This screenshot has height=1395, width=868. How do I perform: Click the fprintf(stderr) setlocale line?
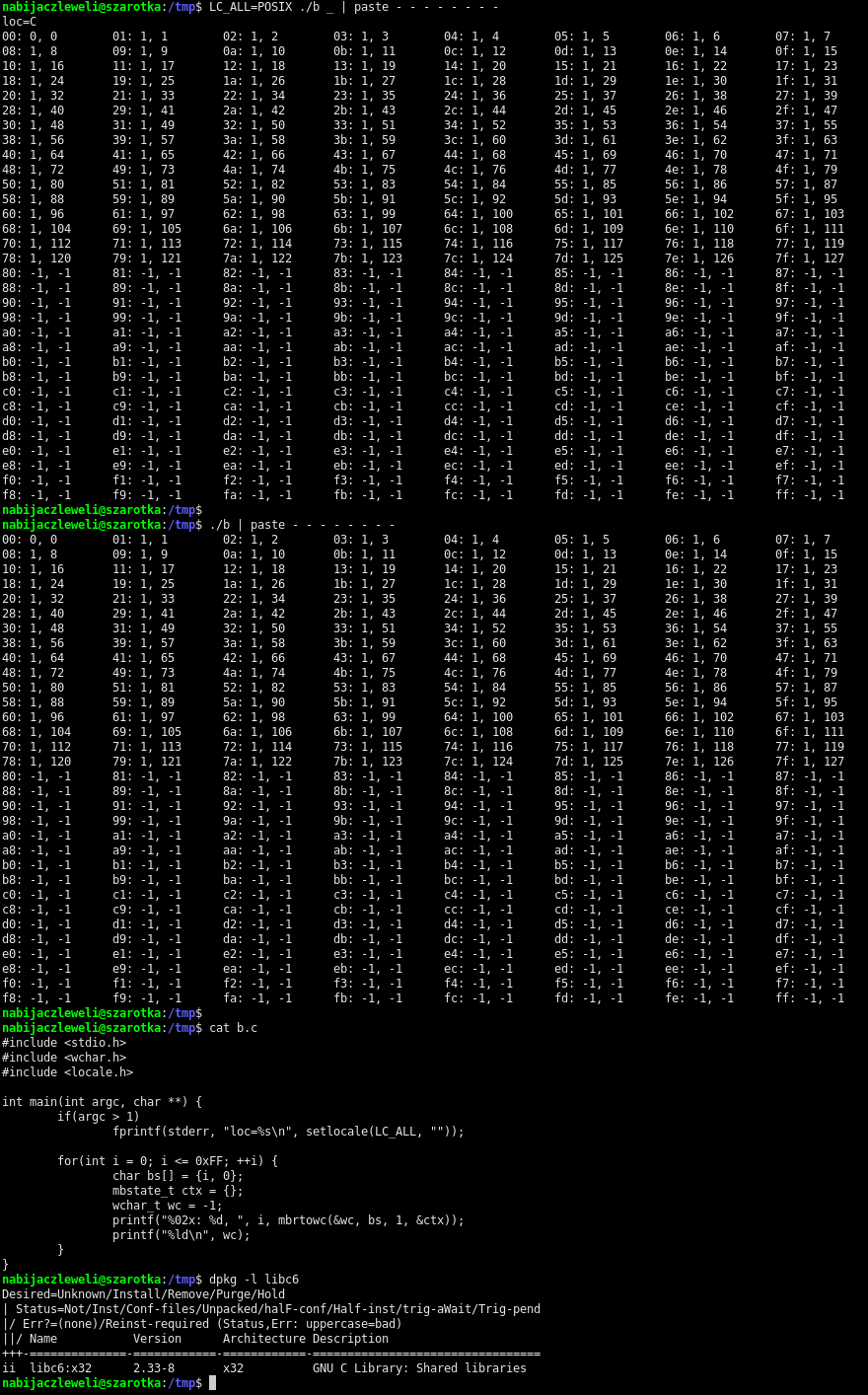pyautogui.click(x=288, y=1132)
